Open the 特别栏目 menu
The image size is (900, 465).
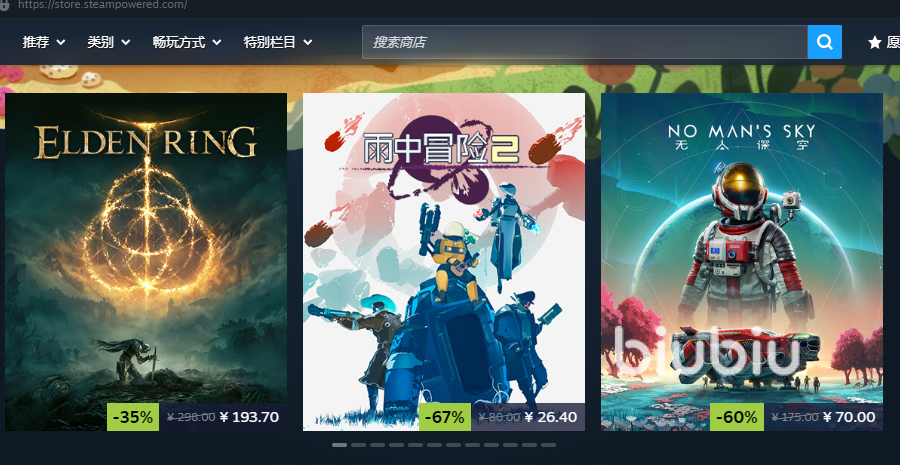click(278, 42)
